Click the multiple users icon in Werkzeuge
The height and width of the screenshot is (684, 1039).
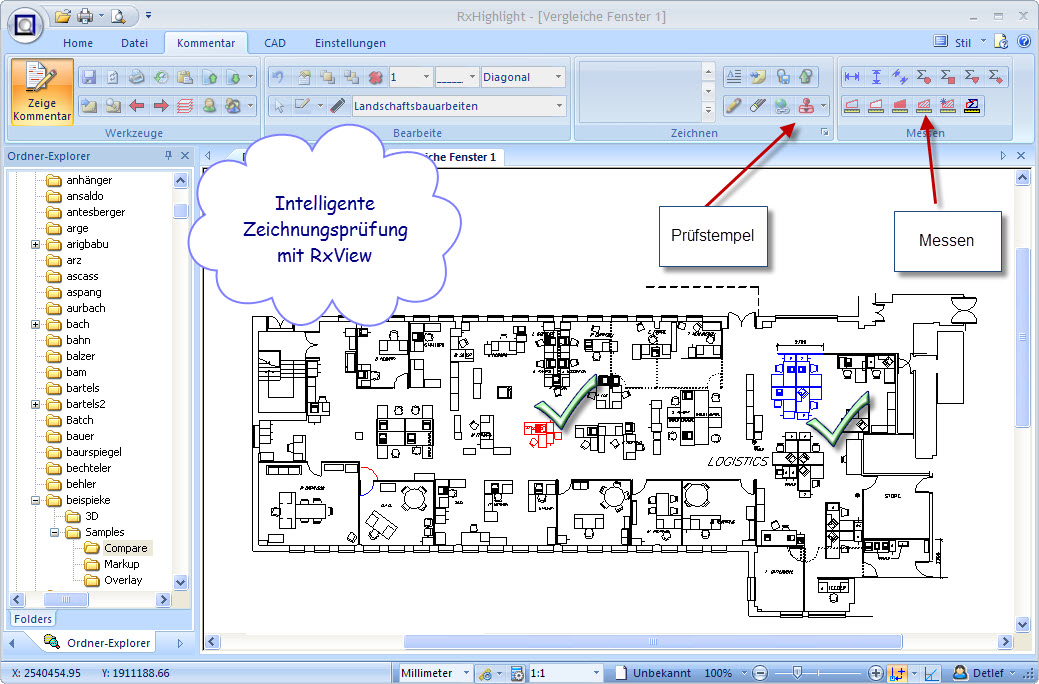click(233, 105)
